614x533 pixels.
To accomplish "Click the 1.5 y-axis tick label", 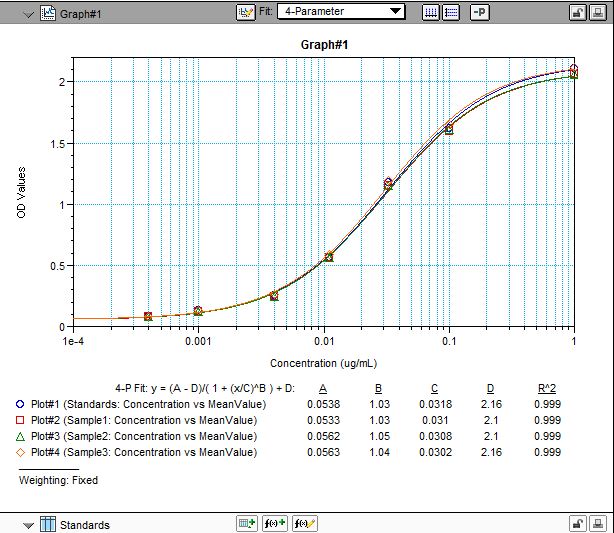I will point(56,144).
